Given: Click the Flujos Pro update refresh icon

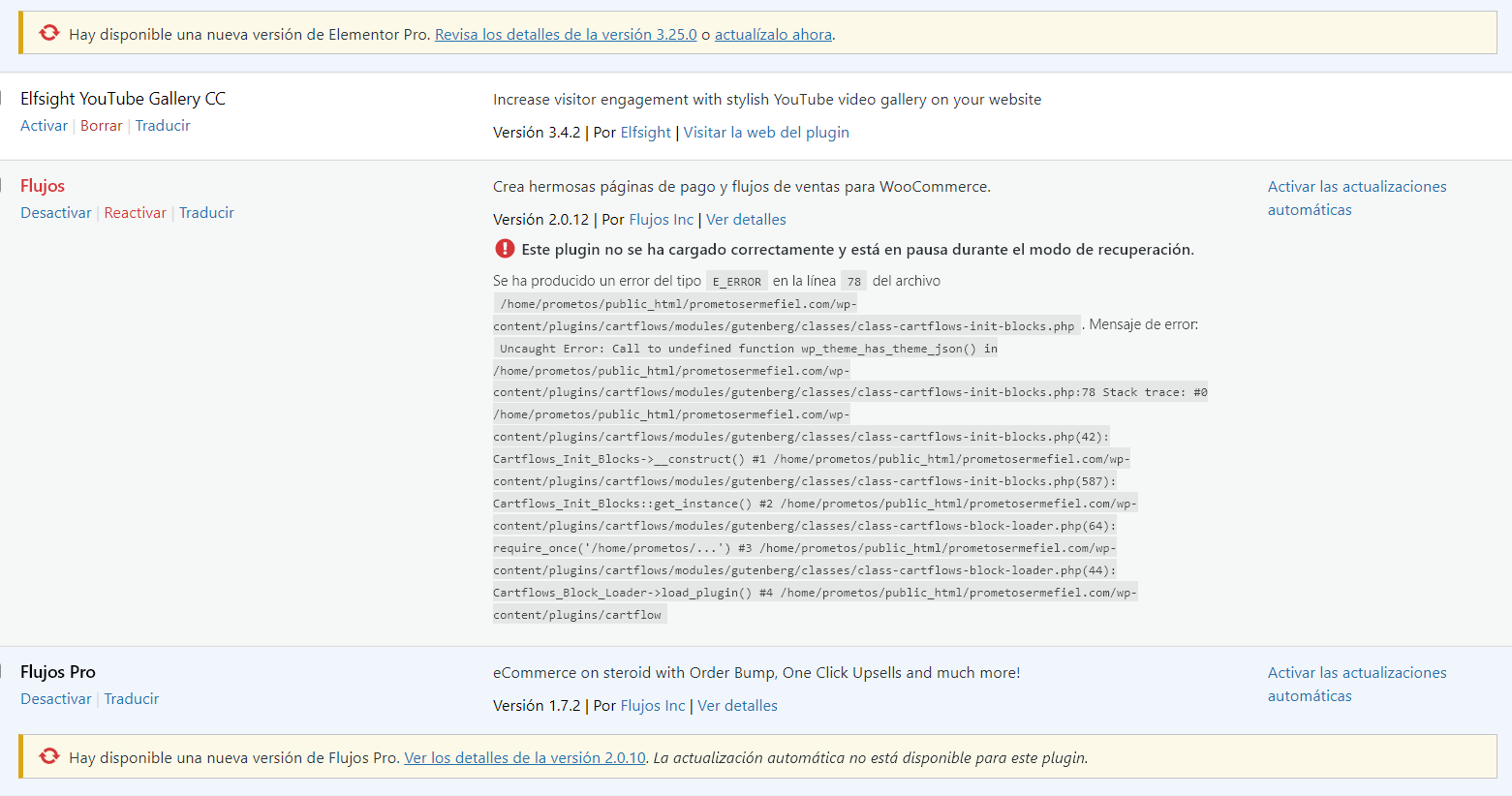Looking at the screenshot, I should pyautogui.click(x=49, y=756).
